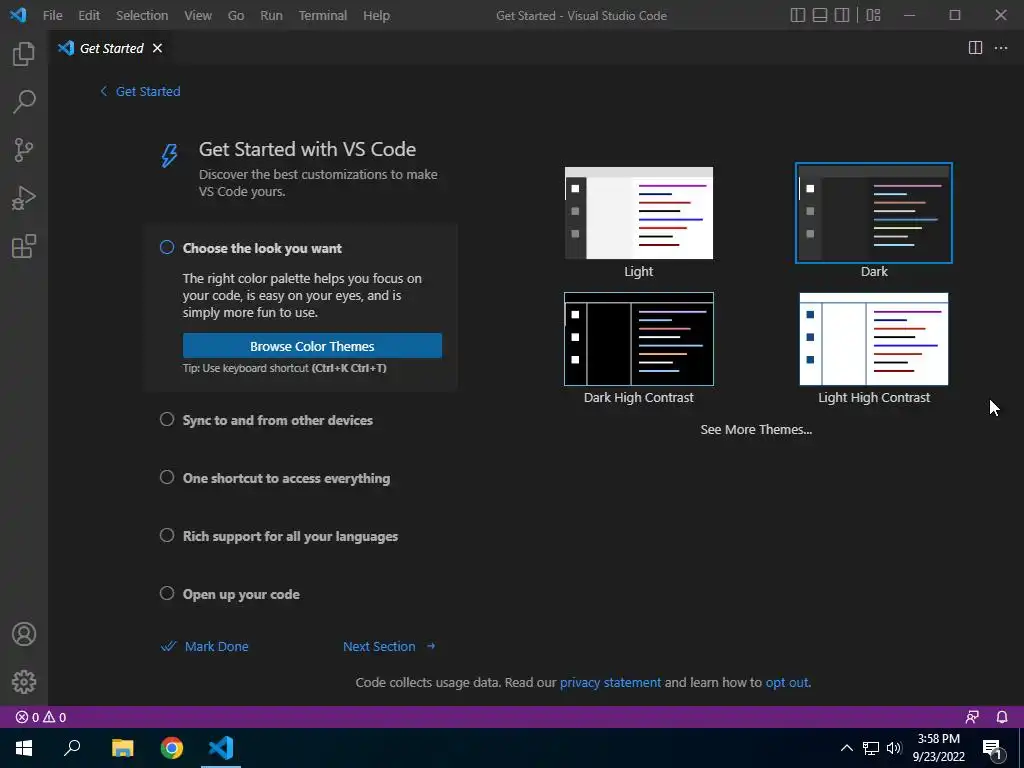Close the Get Started tab
The image size is (1024, 768).
point(157,48)
